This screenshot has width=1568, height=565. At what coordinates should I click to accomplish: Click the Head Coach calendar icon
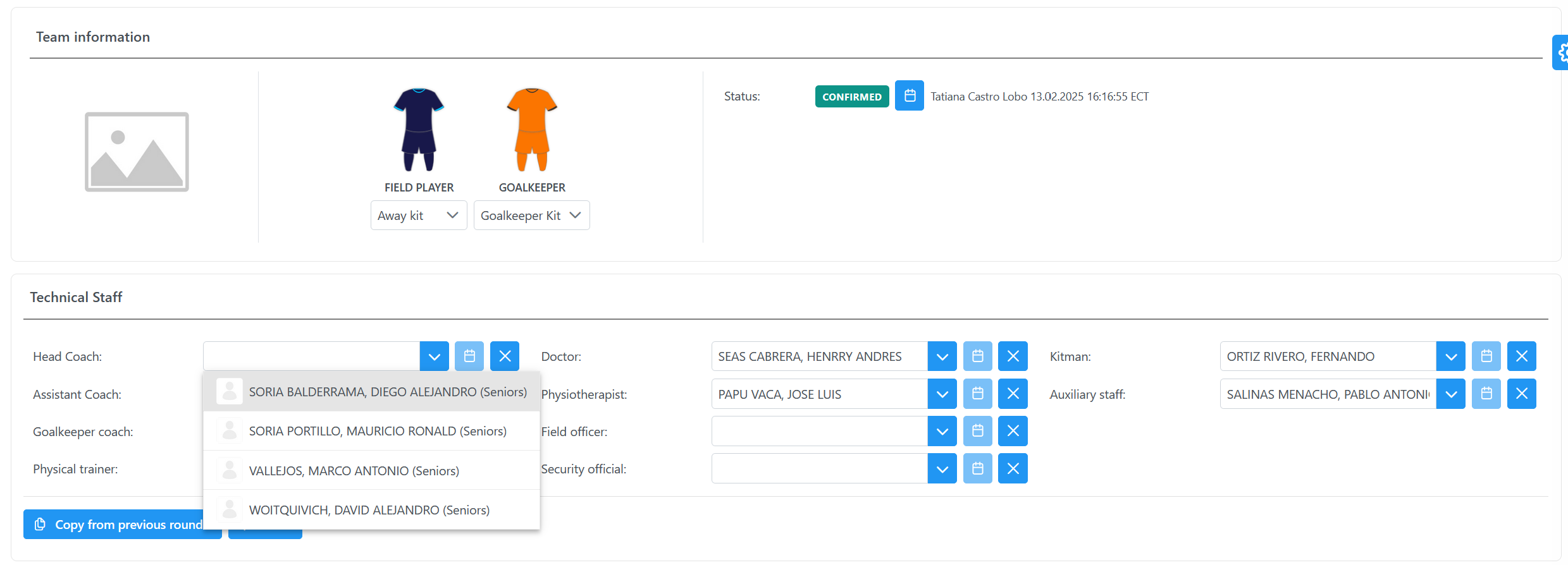(x=469, y=356)
